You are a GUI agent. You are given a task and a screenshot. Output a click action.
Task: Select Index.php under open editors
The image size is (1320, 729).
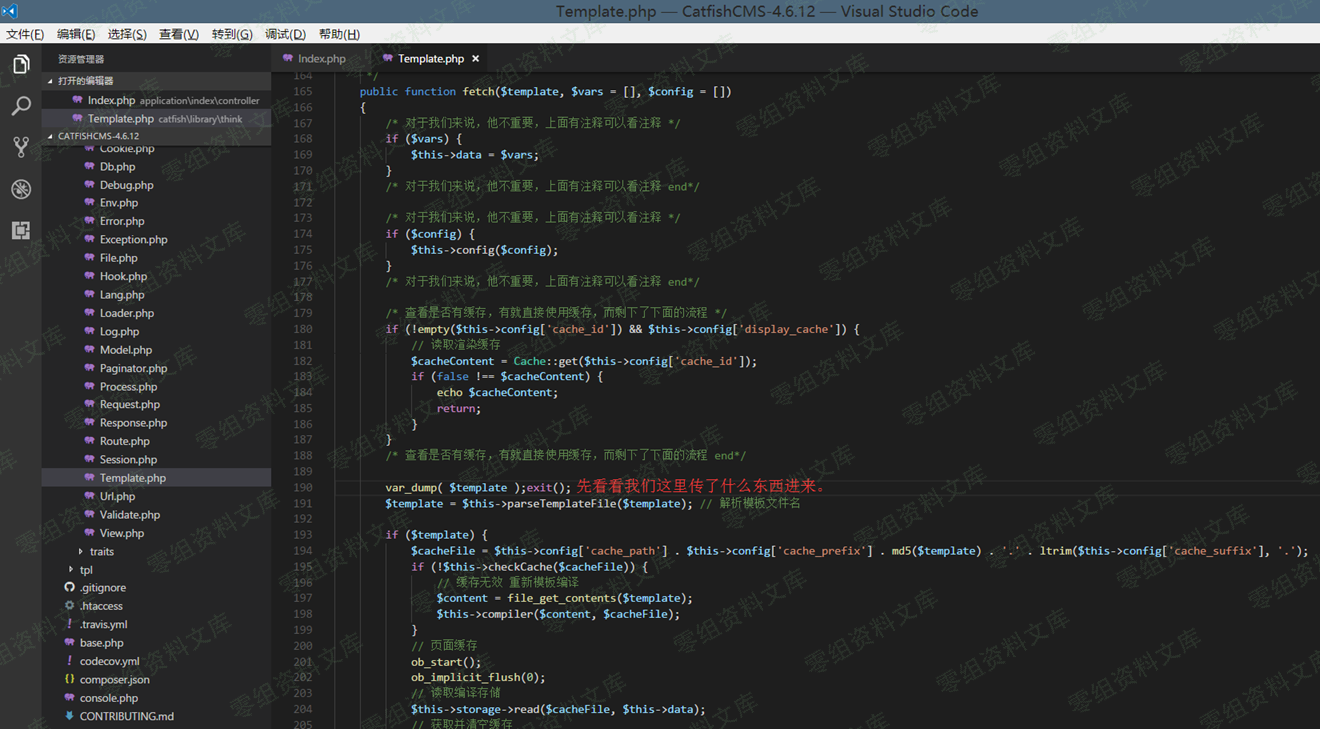tap(111, 100)
